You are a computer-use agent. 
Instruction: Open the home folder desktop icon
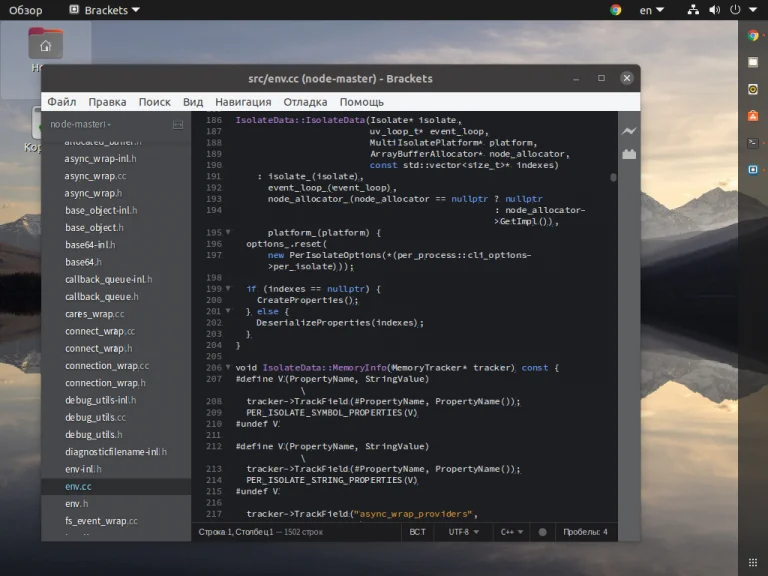coord(46,44)
